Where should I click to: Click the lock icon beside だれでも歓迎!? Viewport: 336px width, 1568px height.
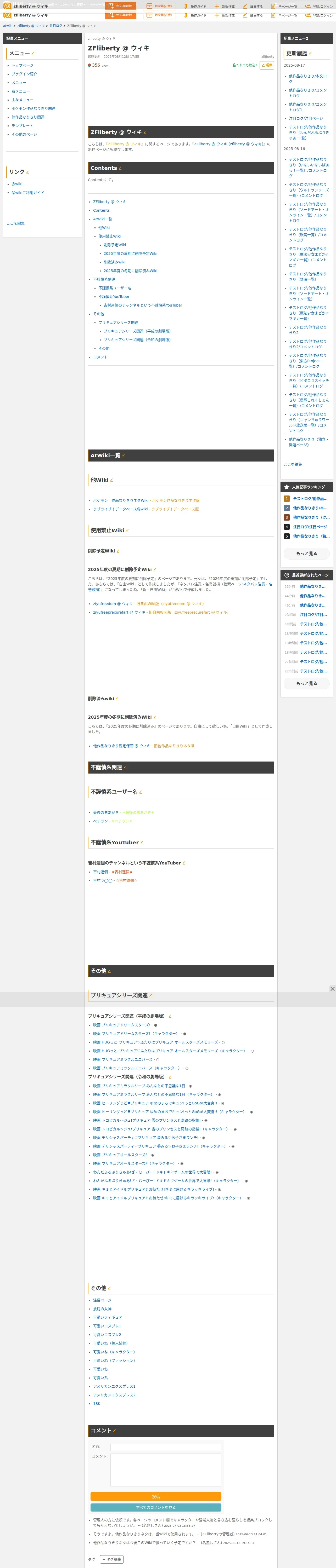[234, 65]
